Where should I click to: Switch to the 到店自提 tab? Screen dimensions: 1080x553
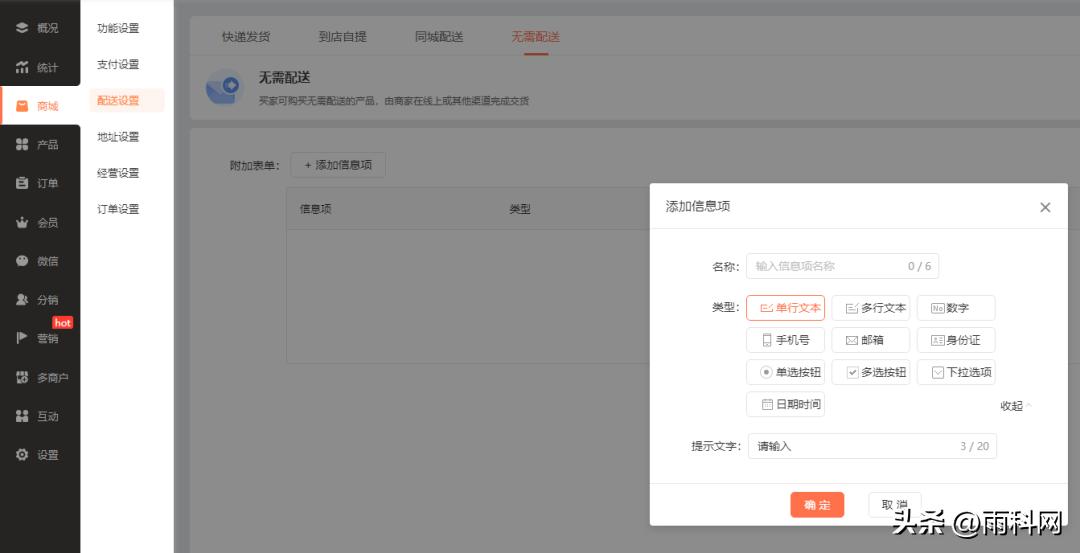coord(342,36)
